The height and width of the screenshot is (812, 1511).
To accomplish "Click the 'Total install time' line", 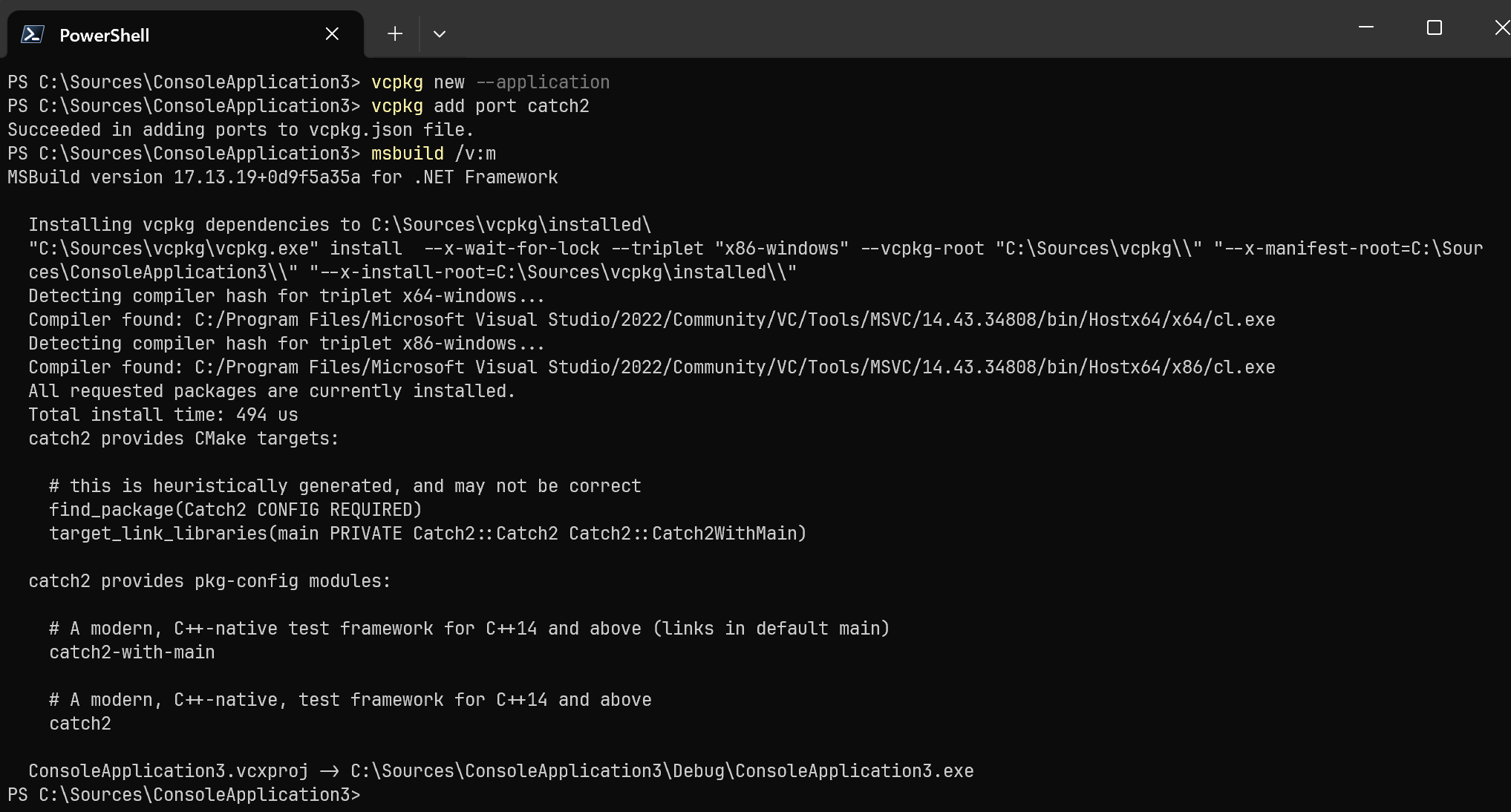I will point(163,415).
